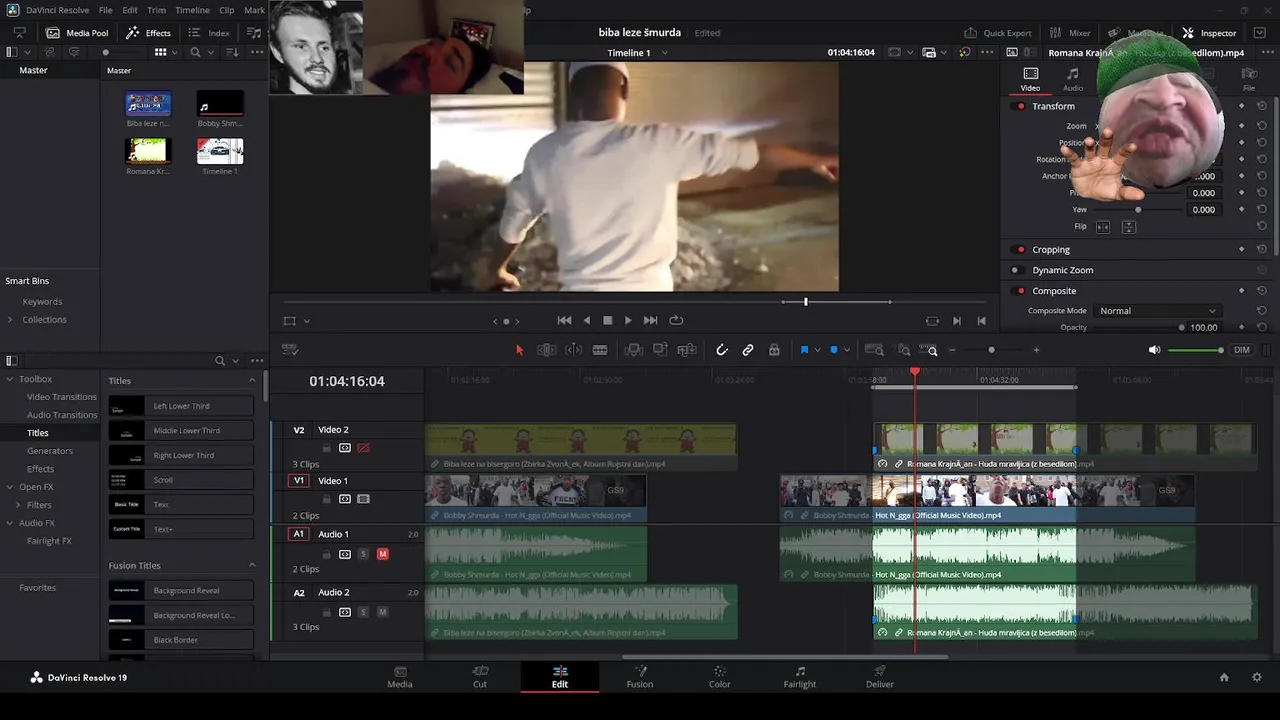Collapse the Titles list section
This screenshot has height=720, width=1280.
pyautogui.click(x=252, y=381)
